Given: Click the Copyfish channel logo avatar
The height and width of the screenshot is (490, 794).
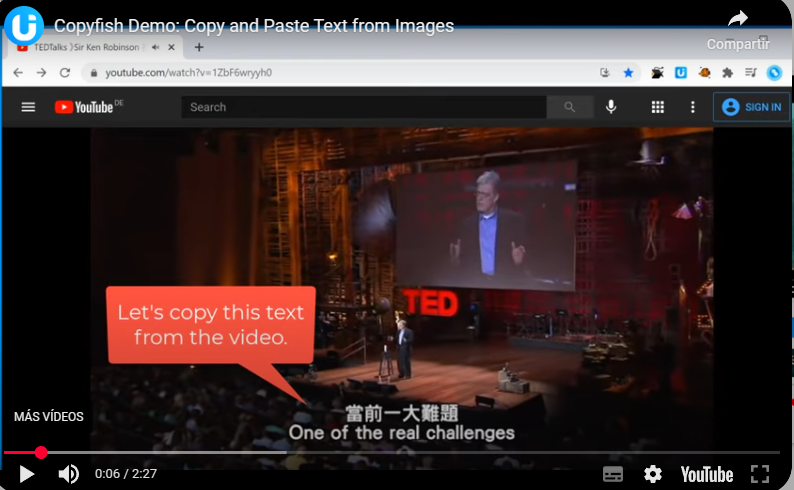Looking at the screenshot, I should point(24,25).
